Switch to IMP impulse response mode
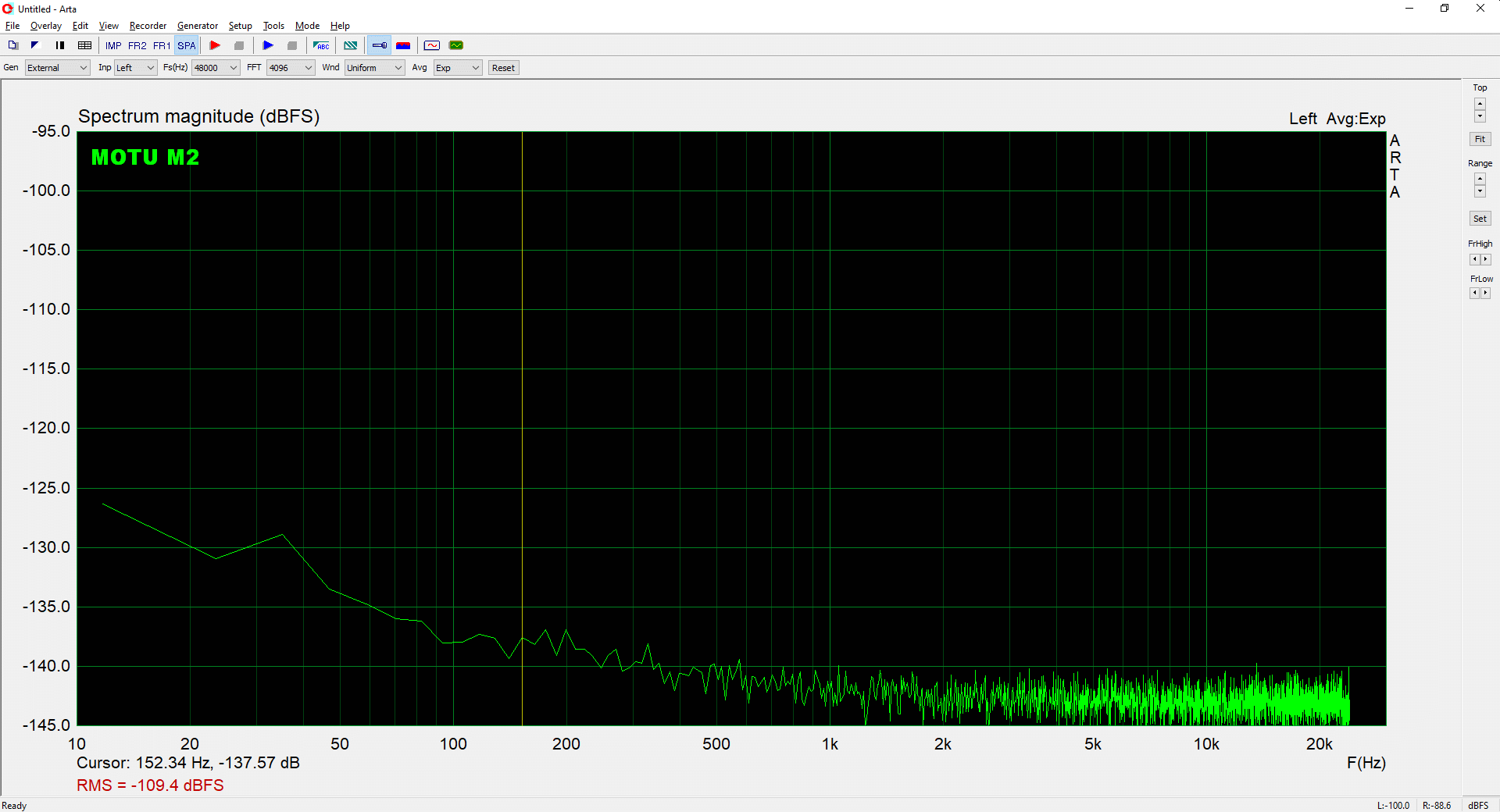The height and width of the screenshot is (812, 1500). click(113, 45)
